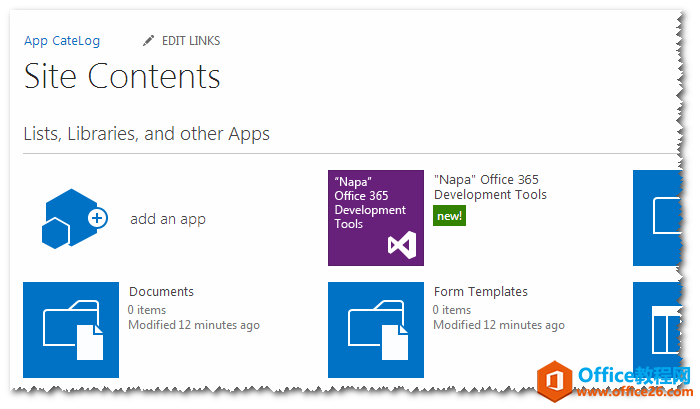Image resolution: width=700 pixels, height=409 pixels.
Task: Select the 'add an app' text link
Action: click(x=168, y=219)
